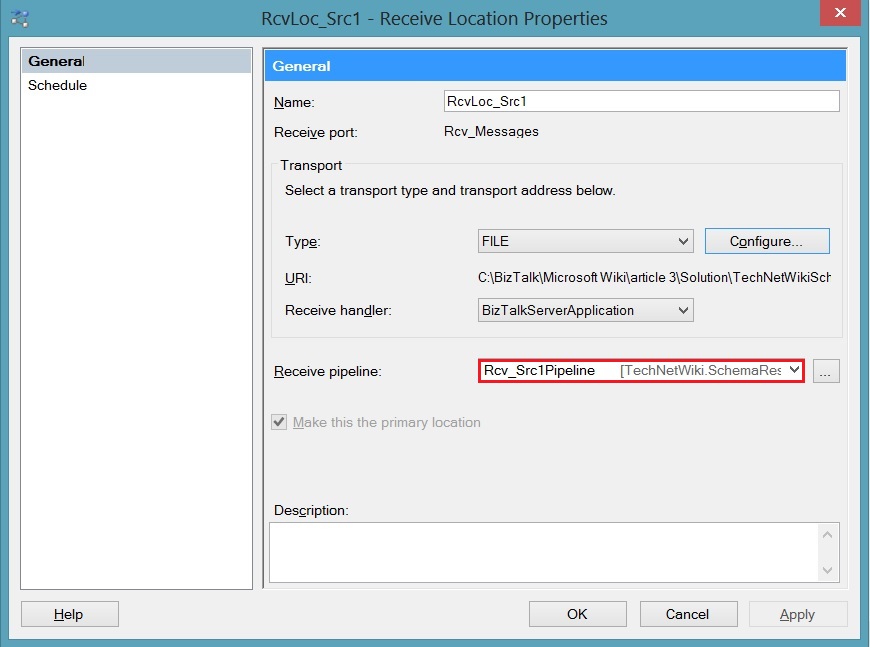Click the 'Name:' label
This screenshot has width=870, height=647.
(294, 103)
